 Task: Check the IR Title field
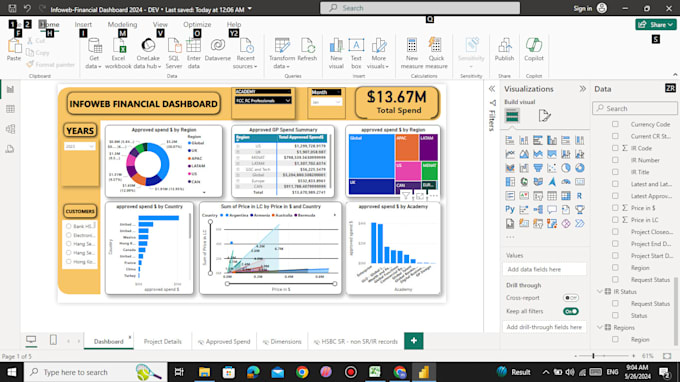point(615,172)
